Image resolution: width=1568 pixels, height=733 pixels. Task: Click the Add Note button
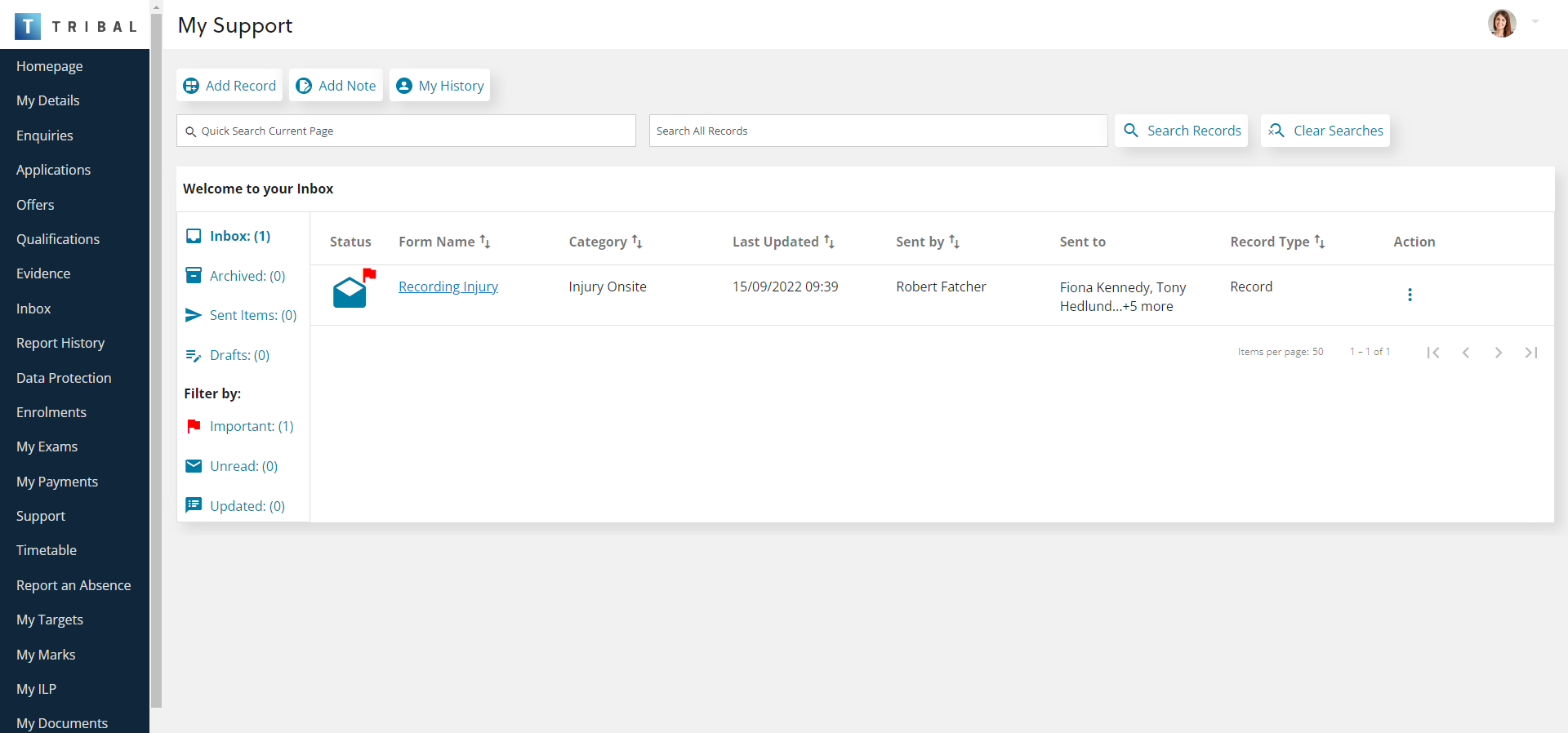pyautogui.click(x=336, y=85)
